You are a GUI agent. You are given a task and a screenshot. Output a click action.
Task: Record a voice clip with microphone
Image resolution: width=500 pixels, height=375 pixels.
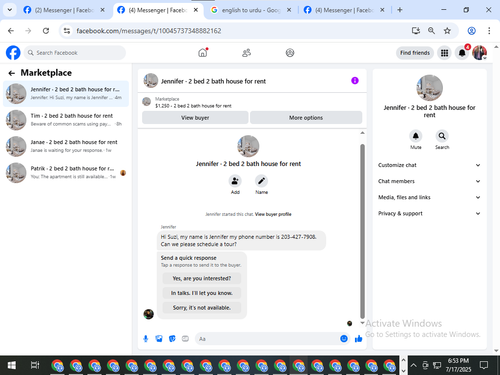click(x=146, y=339)
